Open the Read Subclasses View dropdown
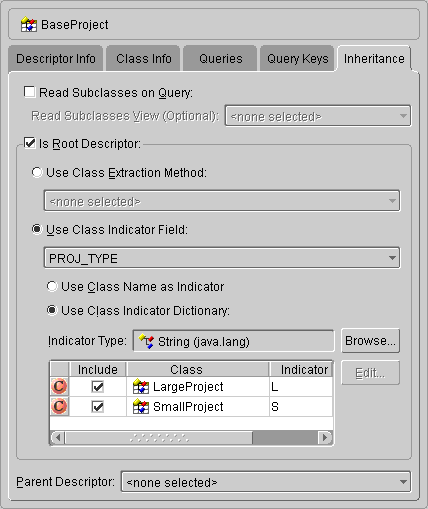The width and height of the screenshot is (428, 509). (x=318, y=116)
